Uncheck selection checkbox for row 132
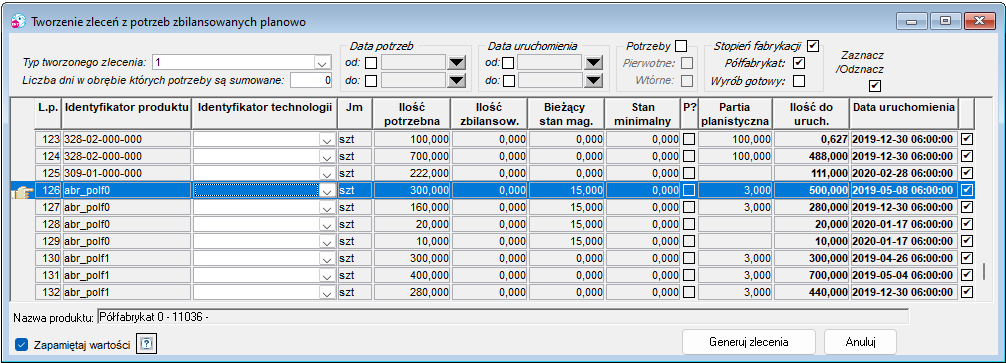Screen dimensions: 1006x363 pos(968,292)
